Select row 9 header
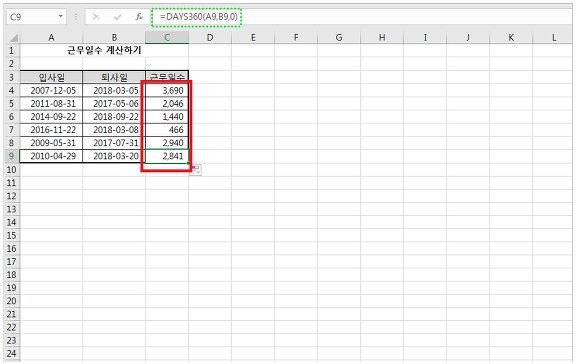This screenshot has width=576, height=364. [12, 156]
